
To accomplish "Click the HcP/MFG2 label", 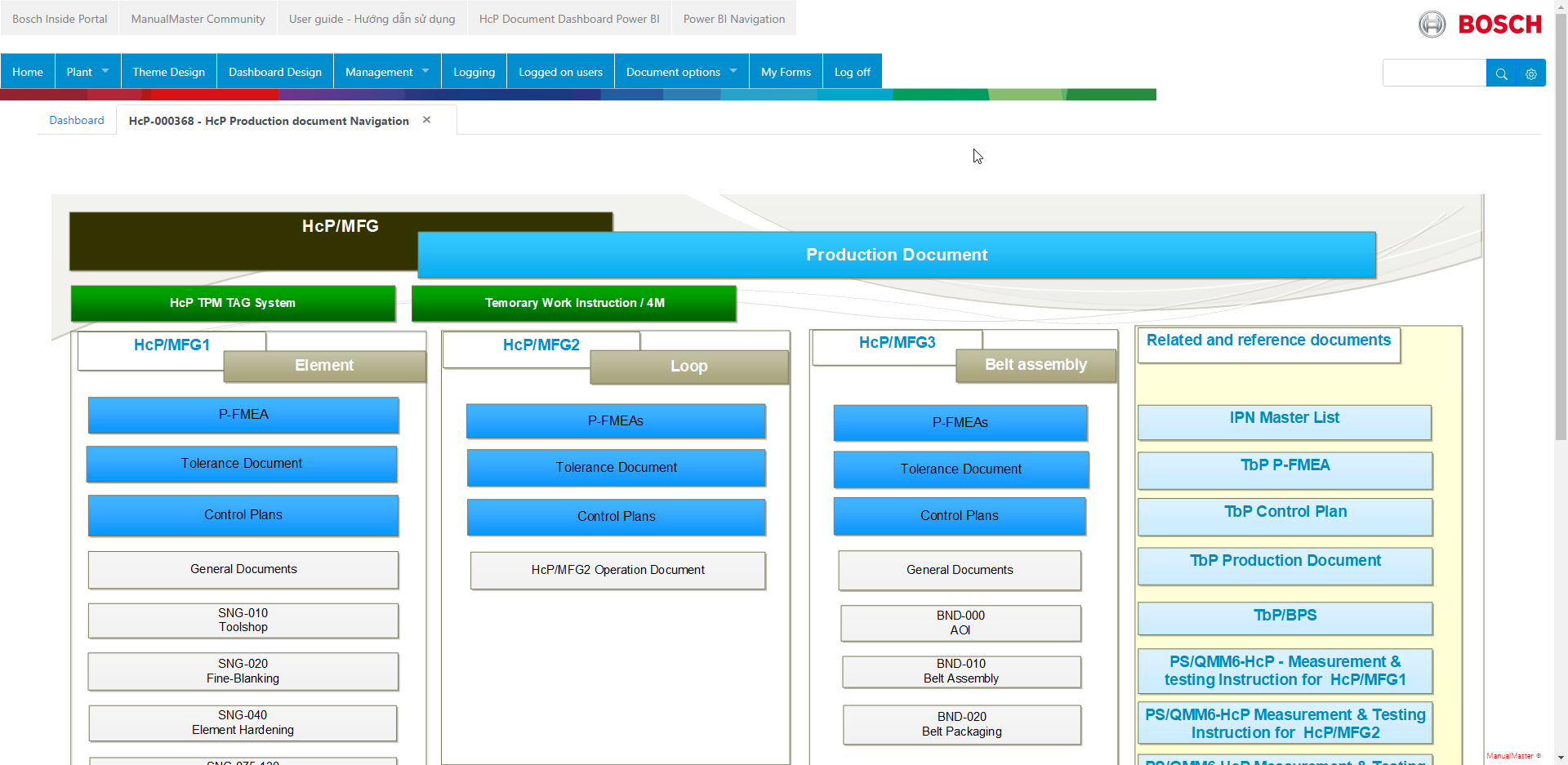I will coord(541,345).
